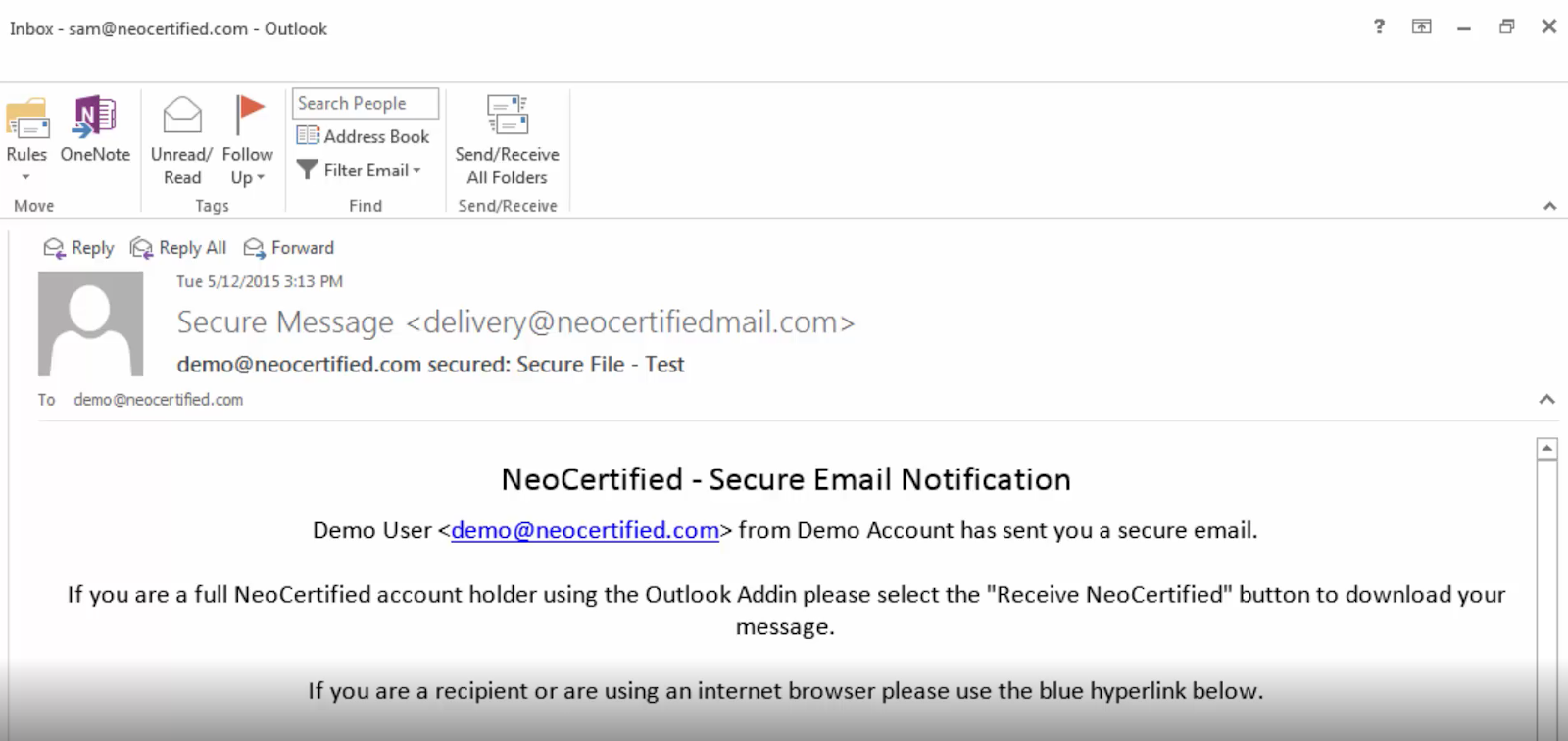Collapse the message header chevron
This screenshot has width=1568, height=741.
coord(1546,399)
